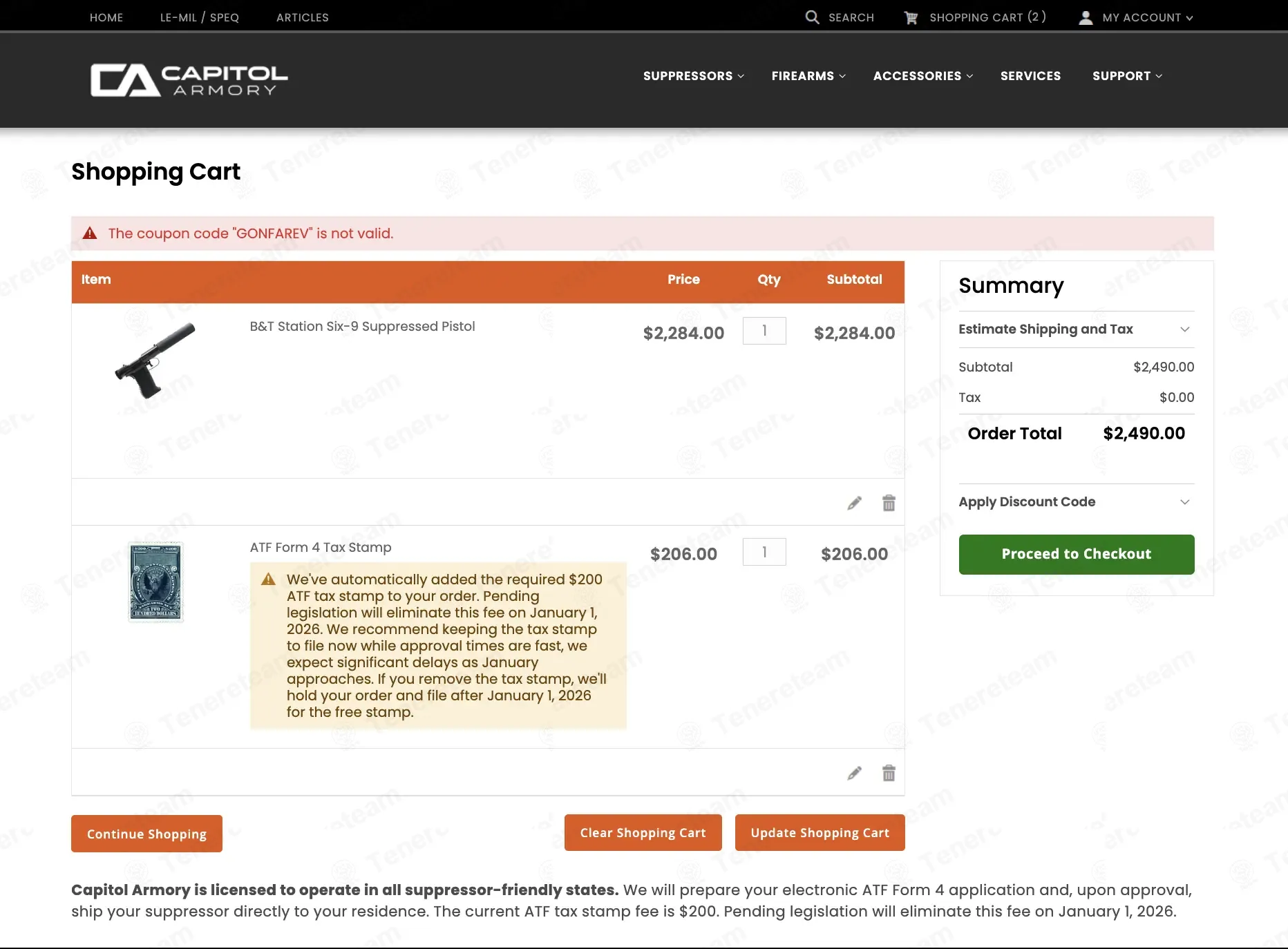
Task: Delete the B&T Station Six-9 pistol via trash icon
Action: (x=889, y=504)
